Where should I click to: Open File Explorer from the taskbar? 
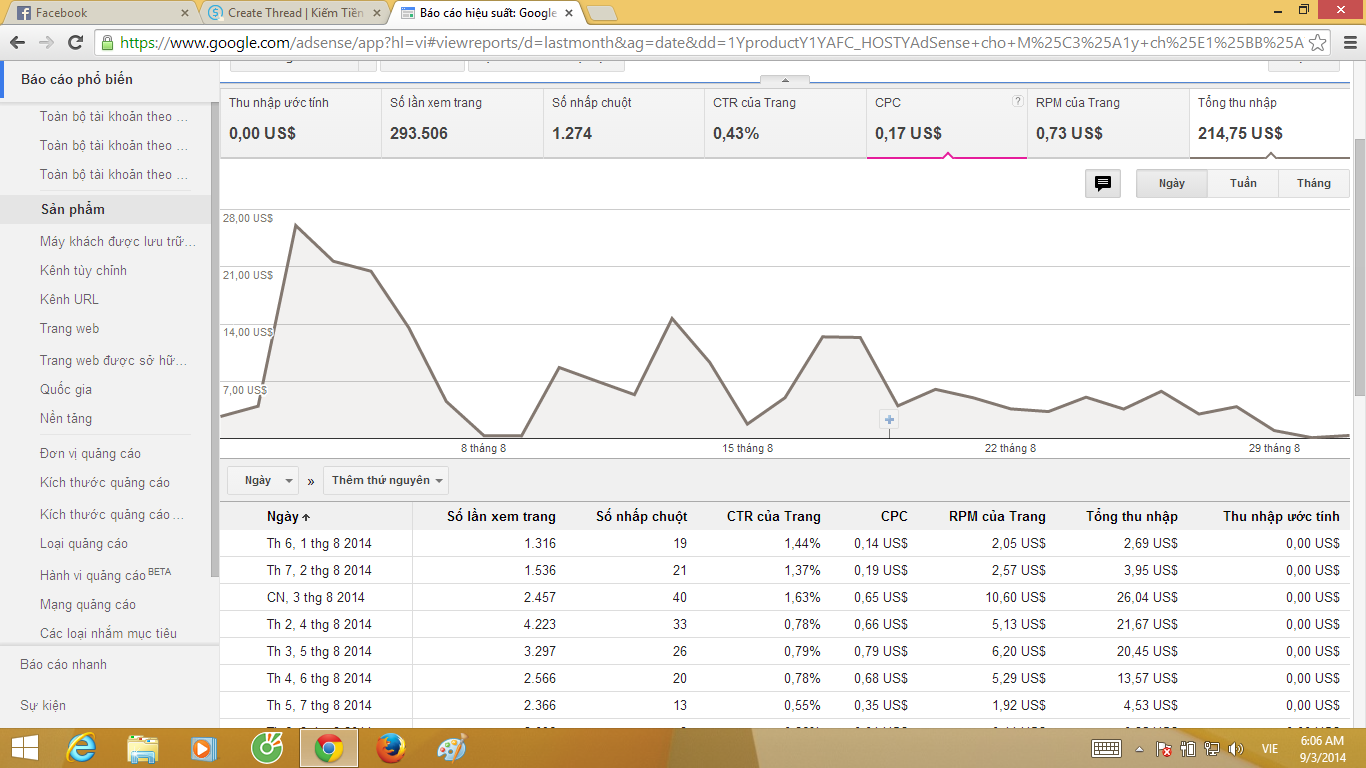coord(143,748)
